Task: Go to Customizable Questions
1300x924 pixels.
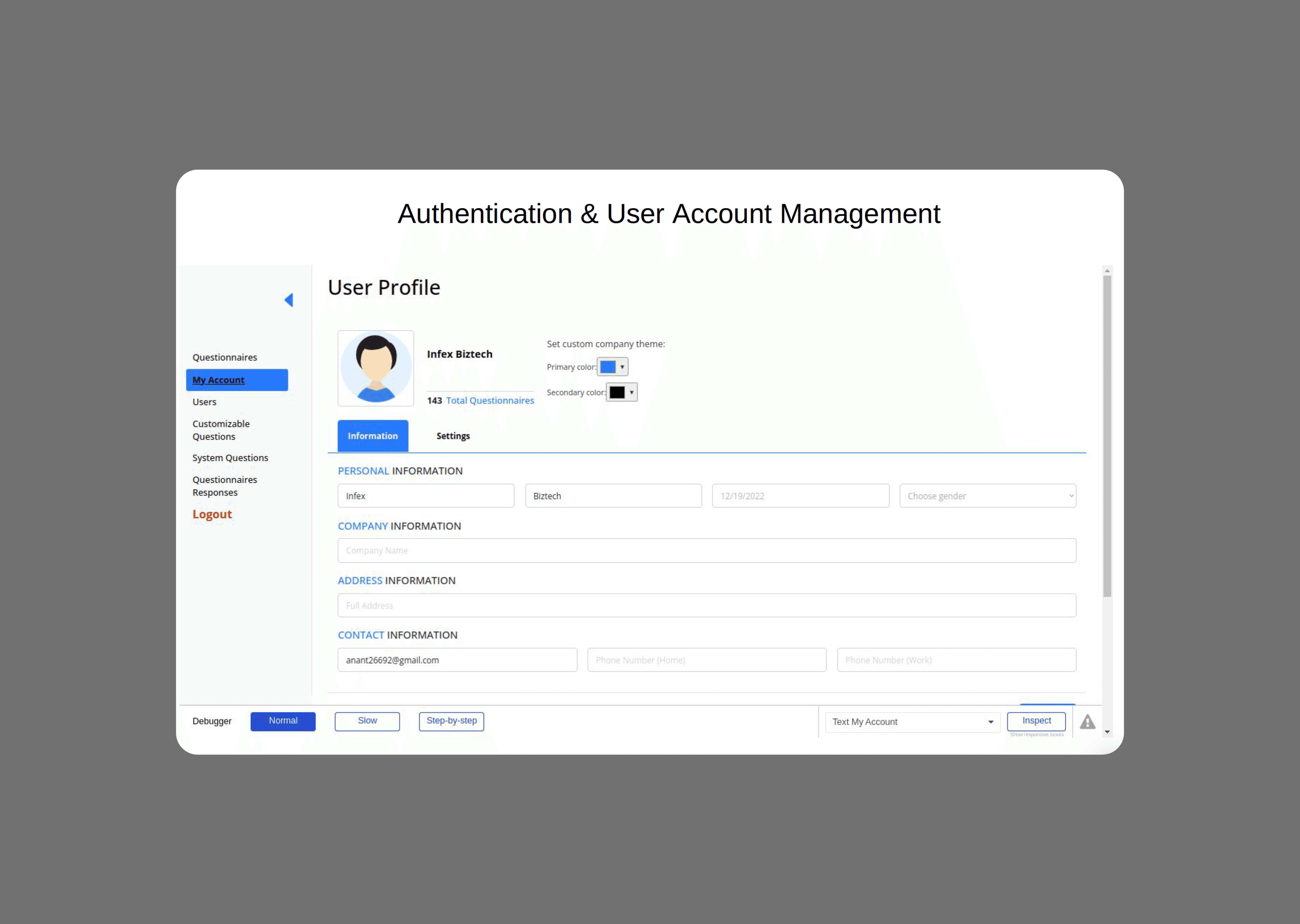Action: pyautogui.click(x=221, y=430)
